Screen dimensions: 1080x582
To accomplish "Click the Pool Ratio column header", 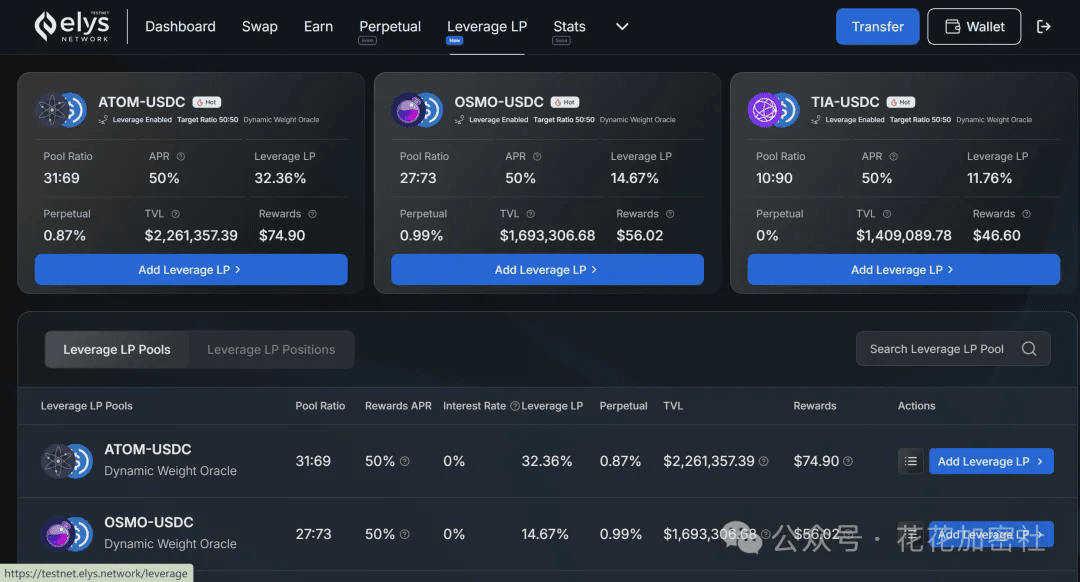I will point(320,406).
